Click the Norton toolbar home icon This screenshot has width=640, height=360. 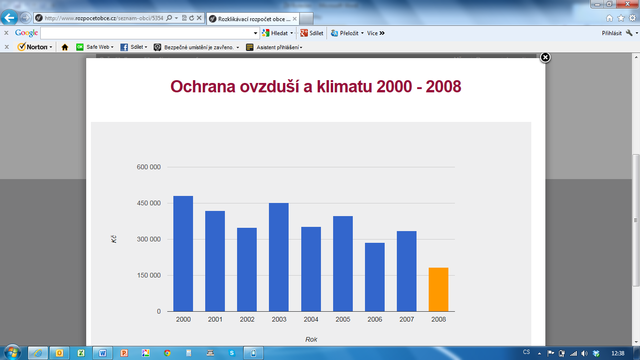[64, 47]
